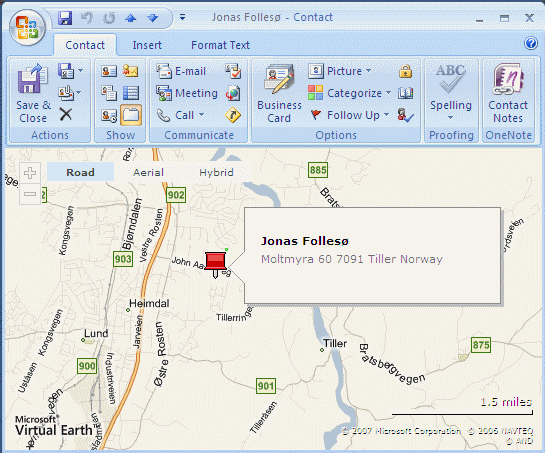
Task: Open the contact's Web Page globe icon
Action: click(233, 93)
